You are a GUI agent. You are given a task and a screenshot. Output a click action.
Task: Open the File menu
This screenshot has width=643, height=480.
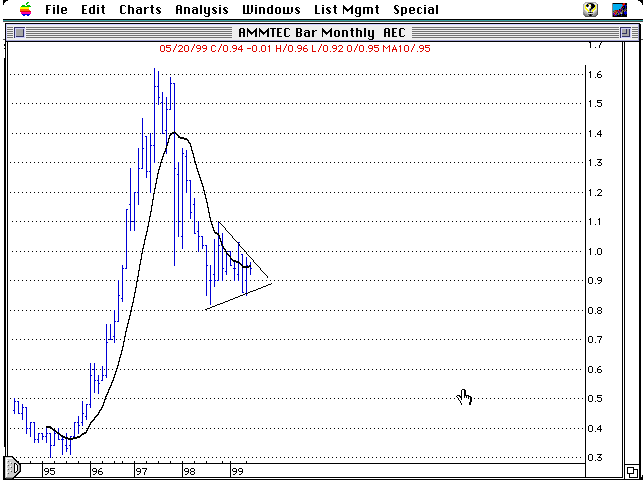[x=57, y=9]
